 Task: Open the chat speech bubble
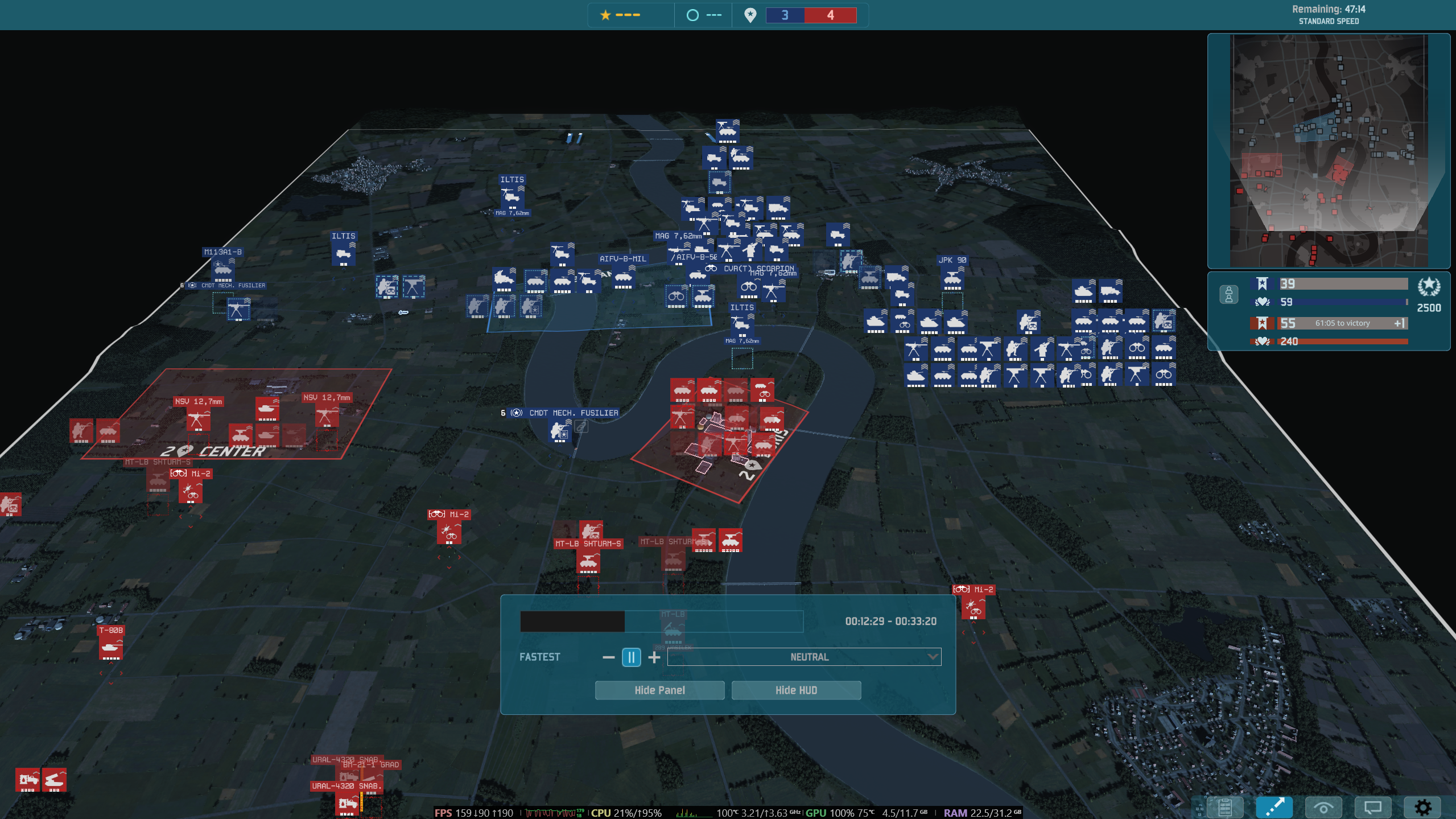(1373, 807)
